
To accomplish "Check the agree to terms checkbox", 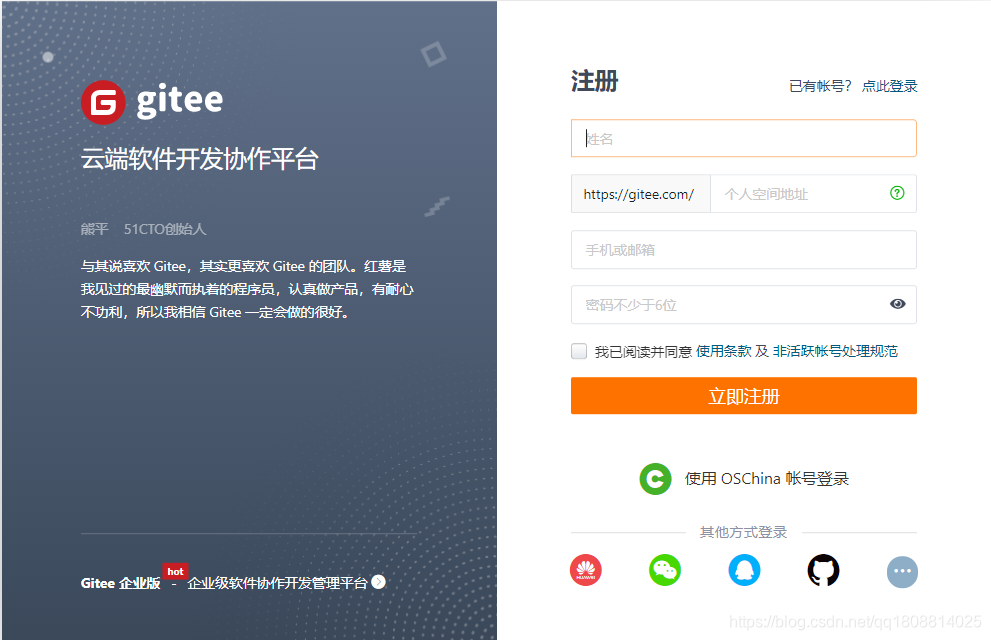I will pyautogui.click(x=579, y=351).
